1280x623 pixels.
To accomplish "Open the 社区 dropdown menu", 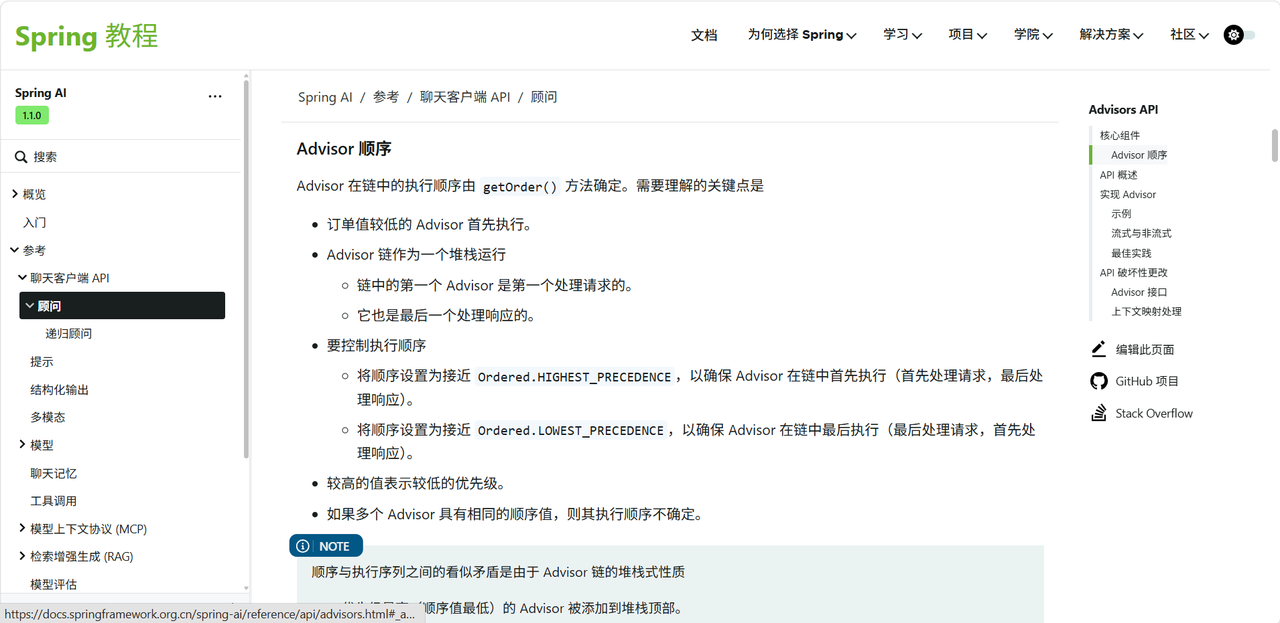I will pyautogui.click(x=1190, y=35).
